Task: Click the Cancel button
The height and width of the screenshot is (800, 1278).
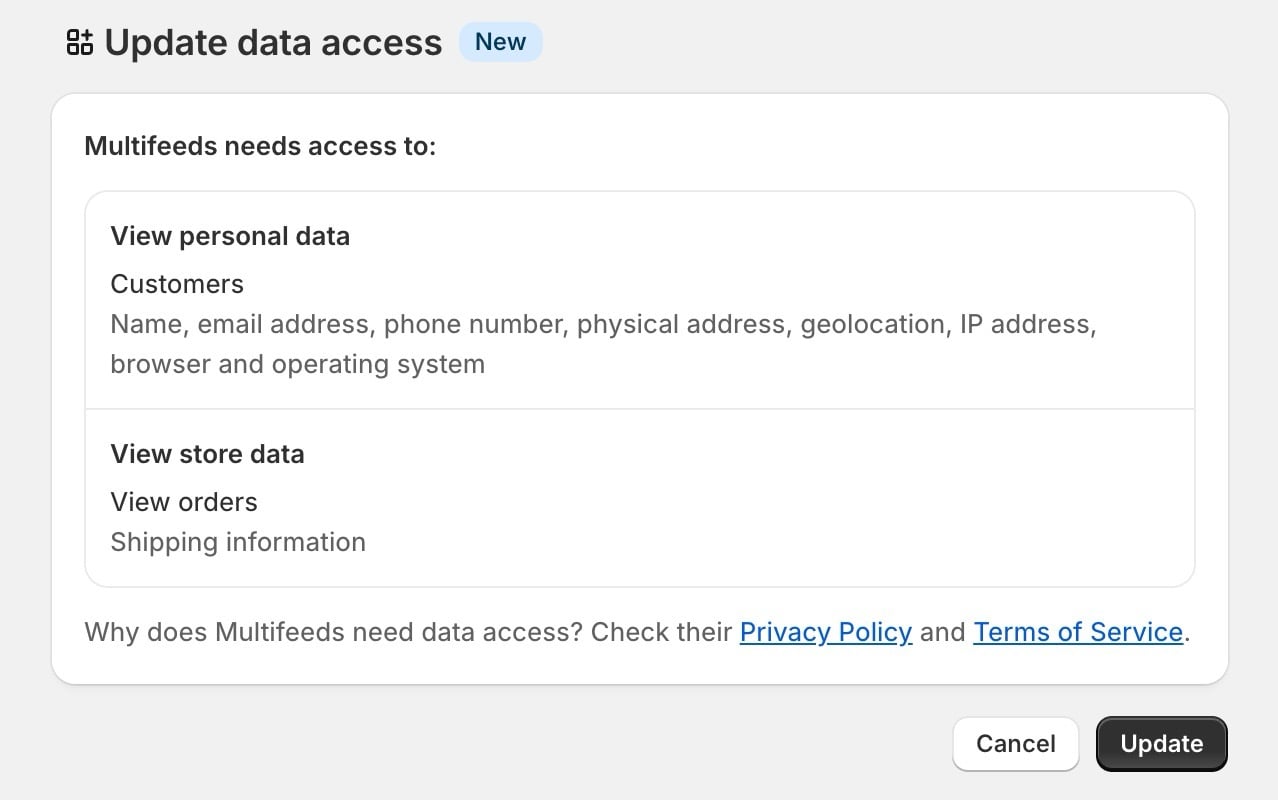Action: 1015,744
